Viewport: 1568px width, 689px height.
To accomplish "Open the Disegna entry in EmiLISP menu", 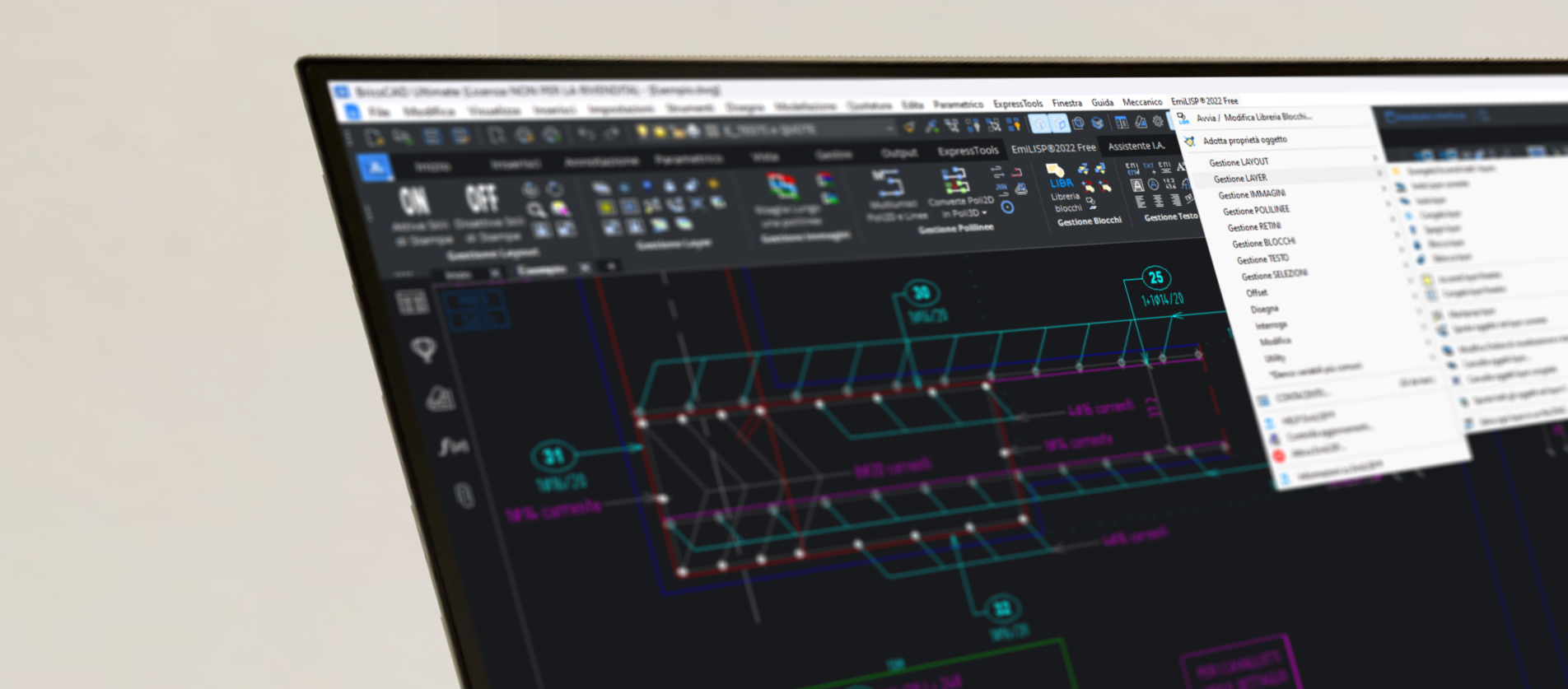I will [1264, 309].
